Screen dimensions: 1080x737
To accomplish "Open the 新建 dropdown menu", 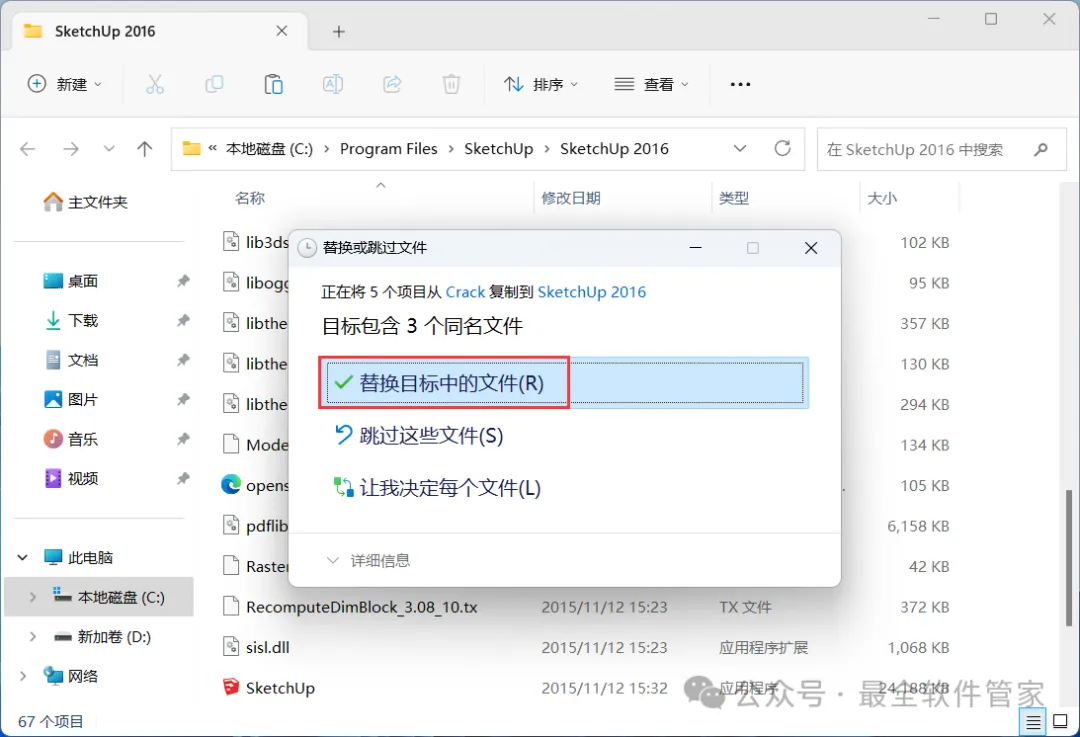I will click(x=65, y=84).
